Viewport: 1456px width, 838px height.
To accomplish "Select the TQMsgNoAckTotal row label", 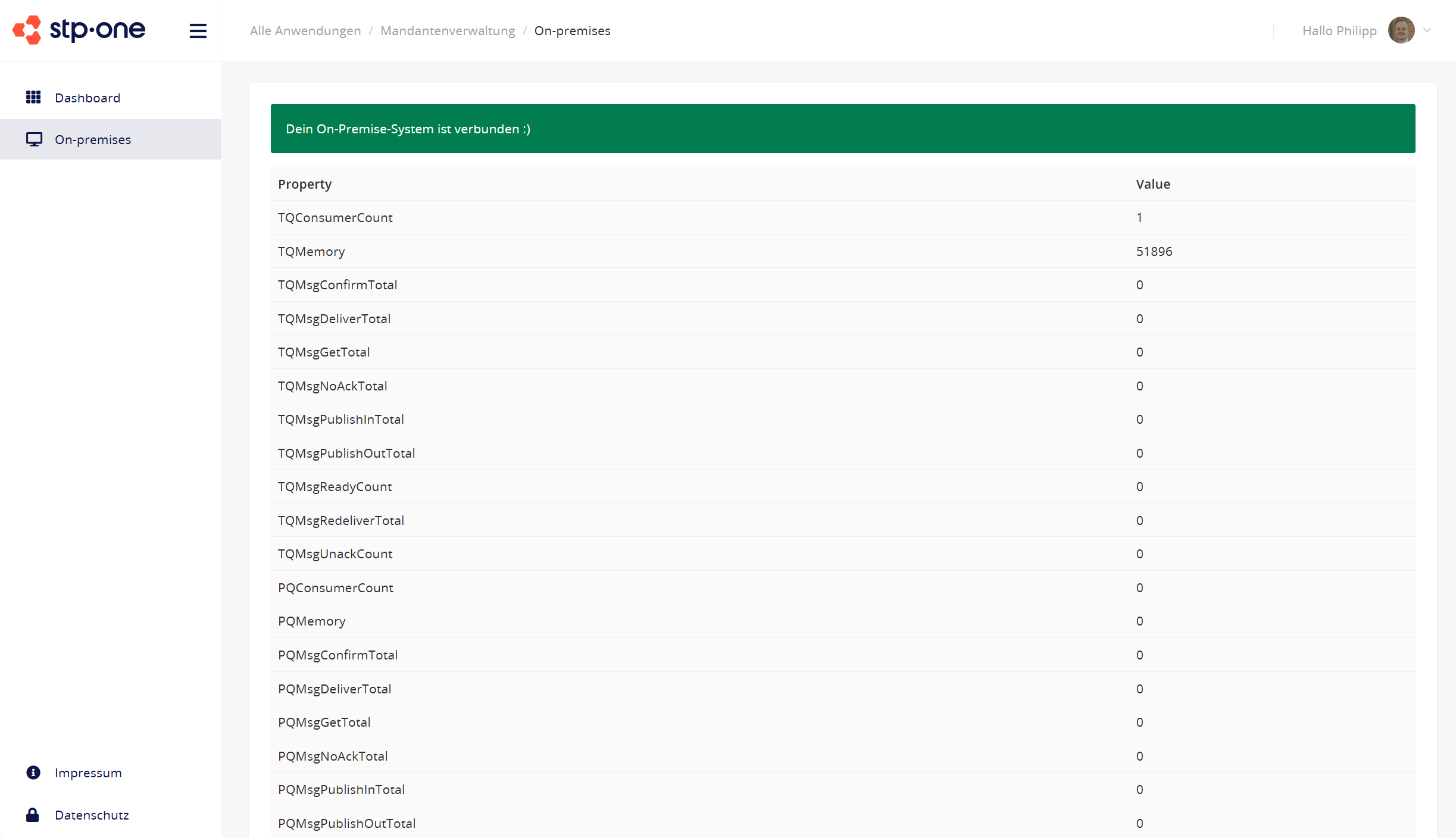I will [x=333, y=386].
